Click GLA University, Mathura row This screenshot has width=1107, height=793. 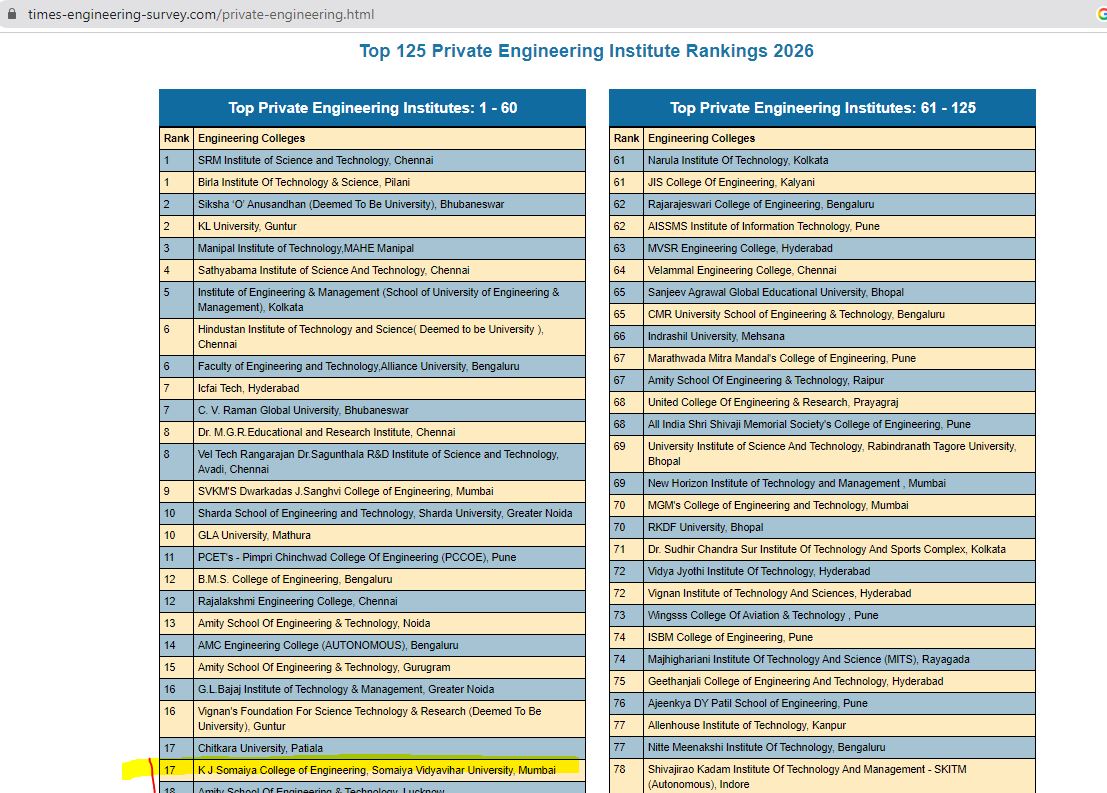pos(373,535)
